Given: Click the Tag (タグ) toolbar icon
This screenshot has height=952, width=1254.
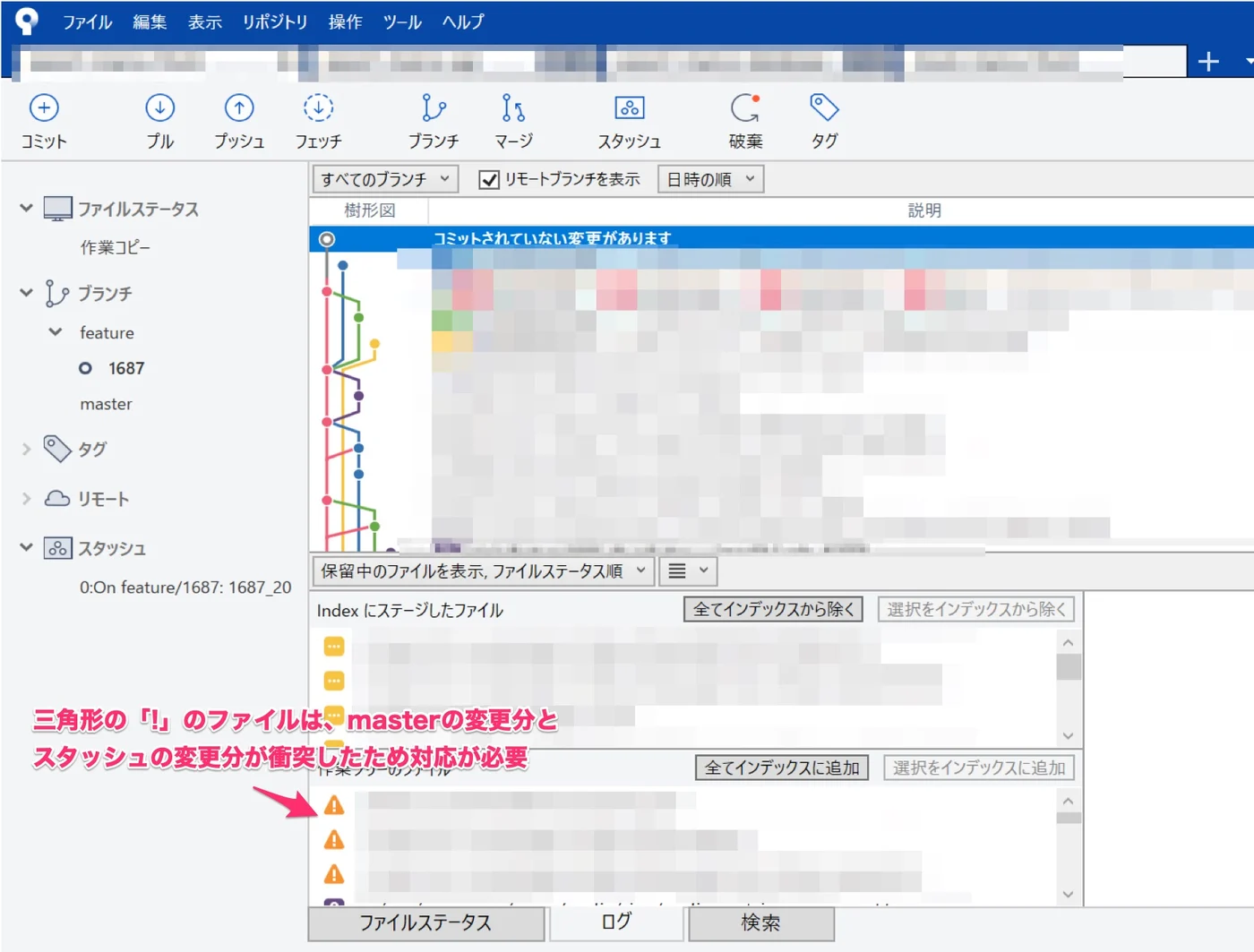Looking at the screenshot, I should [x=824, y=108].
